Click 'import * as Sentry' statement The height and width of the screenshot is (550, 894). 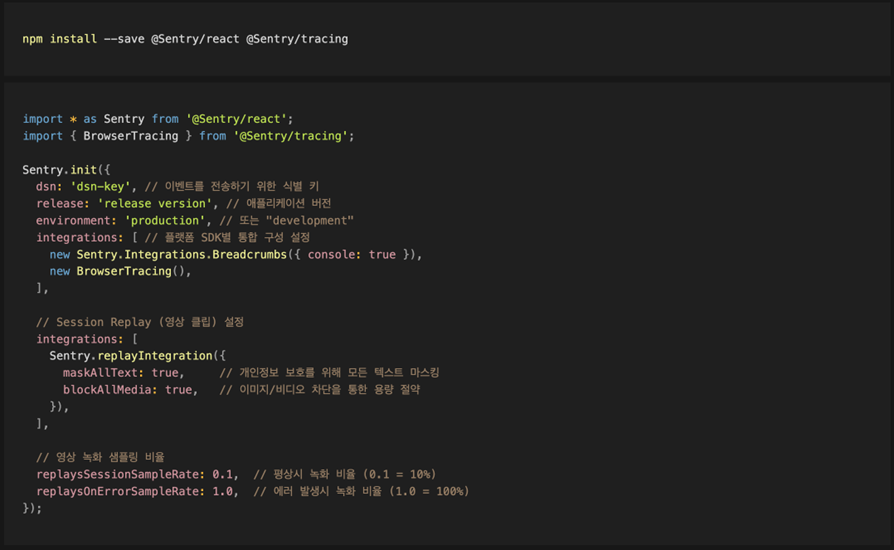coord(83,119)
